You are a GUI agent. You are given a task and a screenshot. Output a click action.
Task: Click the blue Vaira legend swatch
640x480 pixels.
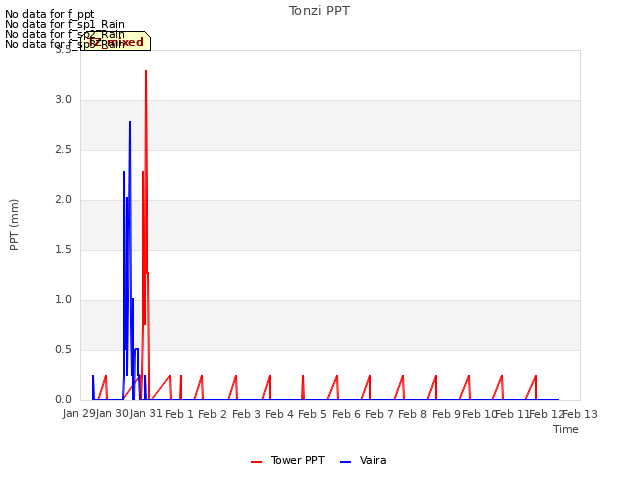(345, 462)
